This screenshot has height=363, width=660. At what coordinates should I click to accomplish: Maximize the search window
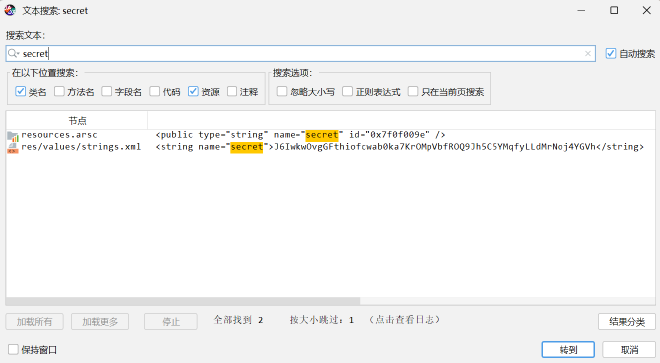point(614,10)
